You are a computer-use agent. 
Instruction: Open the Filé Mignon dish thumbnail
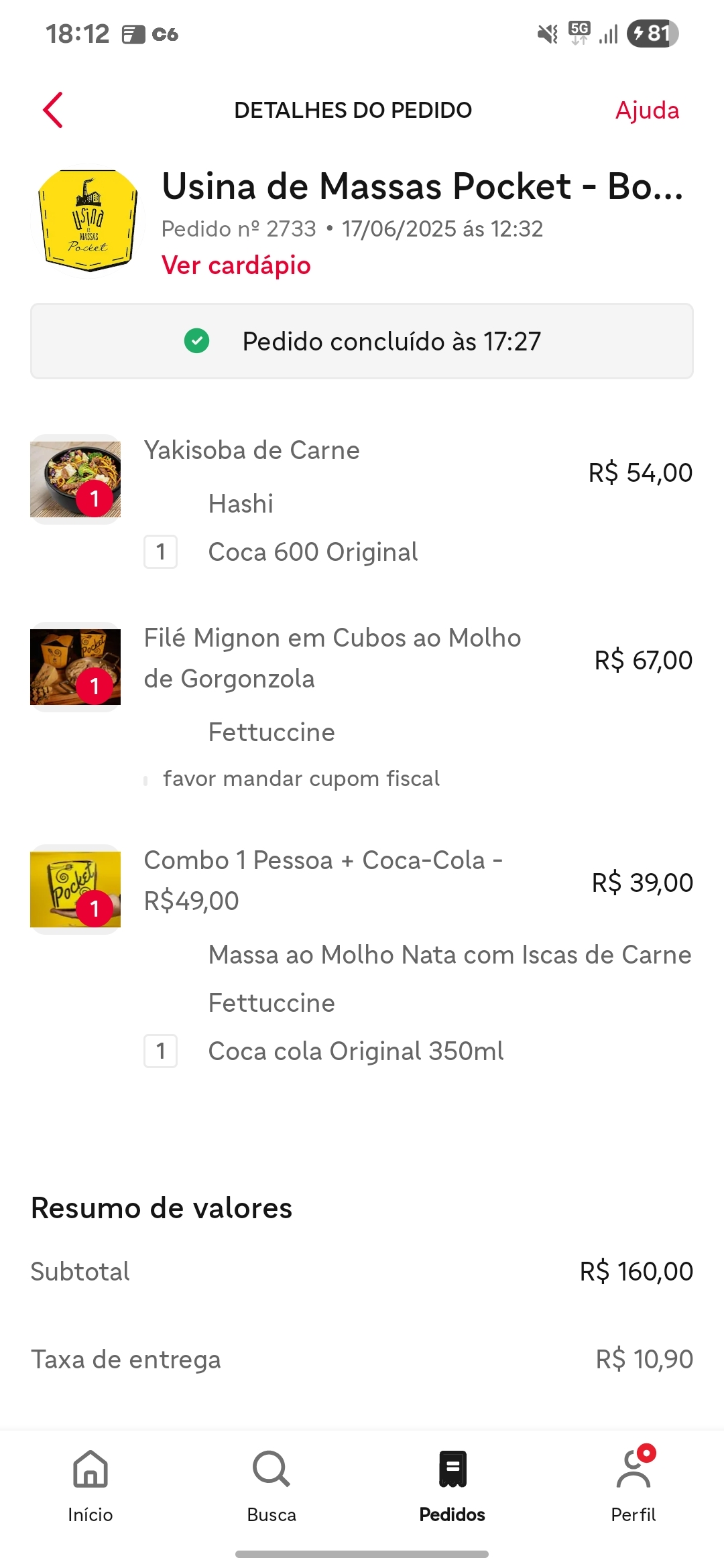[x=76, y=667]
